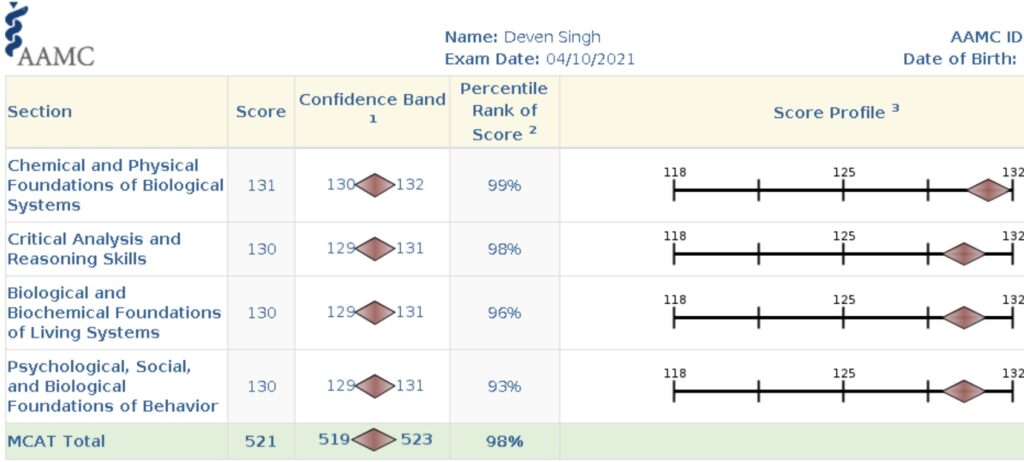The image size is (1024, 462).
Task: Click the Chemical and Physical score profile diamond
Action: [x=989, y=190]
